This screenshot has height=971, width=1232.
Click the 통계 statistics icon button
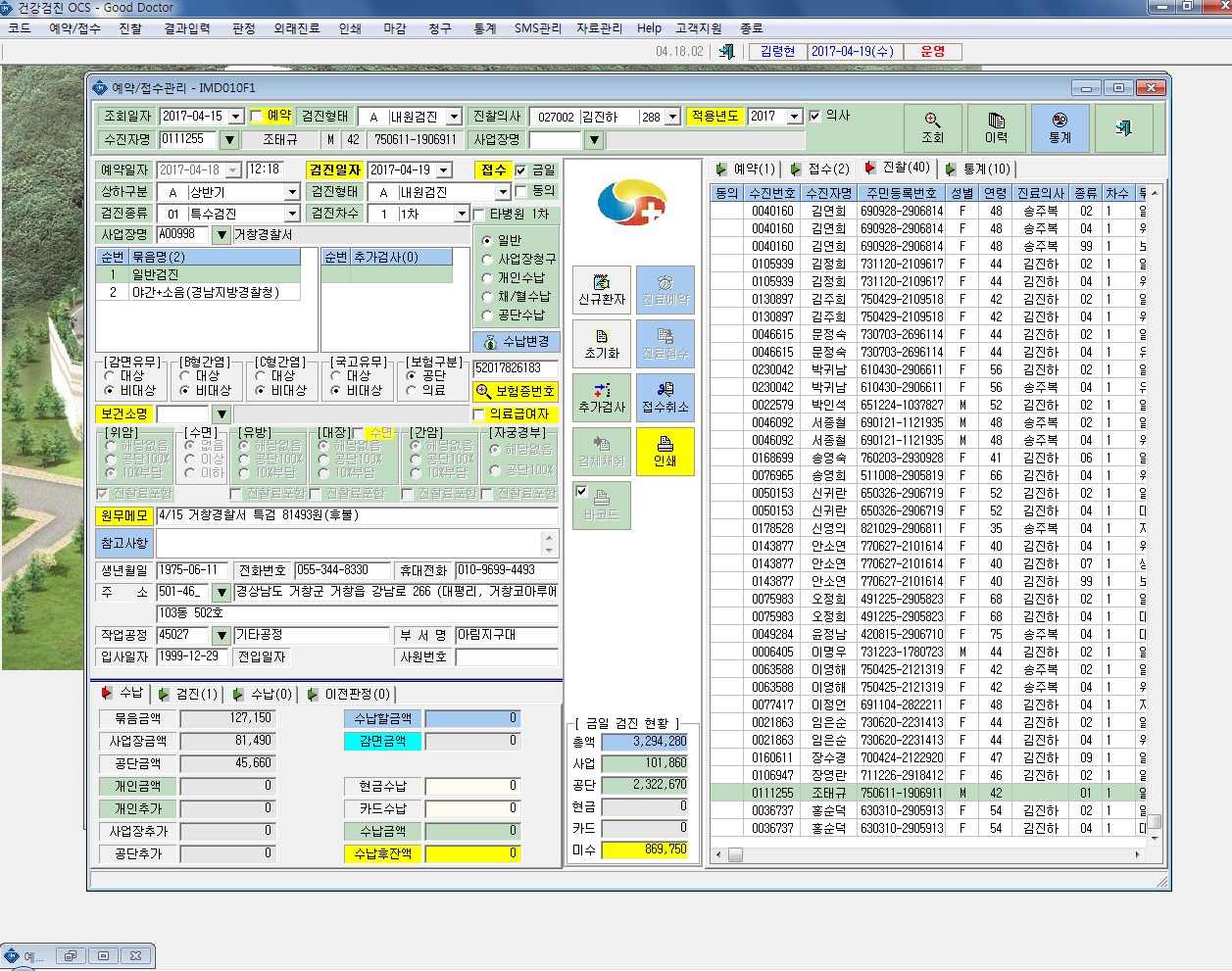1060,128
